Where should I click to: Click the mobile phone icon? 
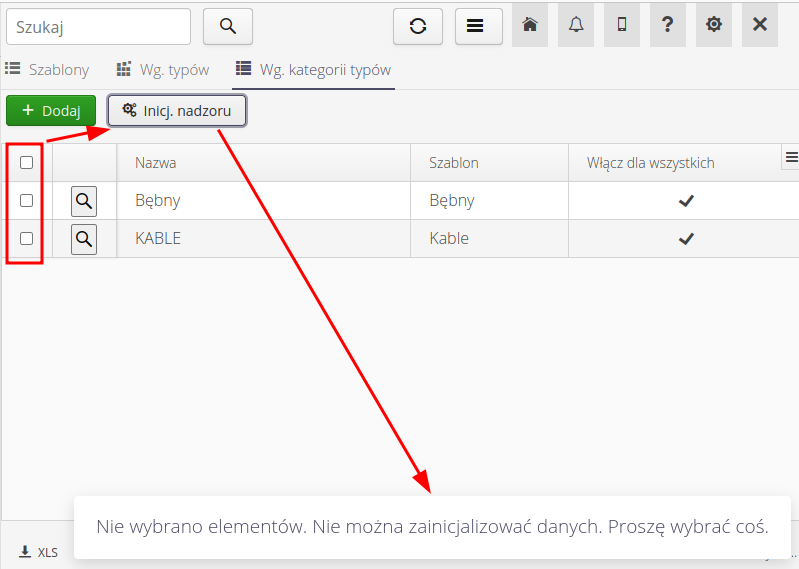tap(622, 25)
